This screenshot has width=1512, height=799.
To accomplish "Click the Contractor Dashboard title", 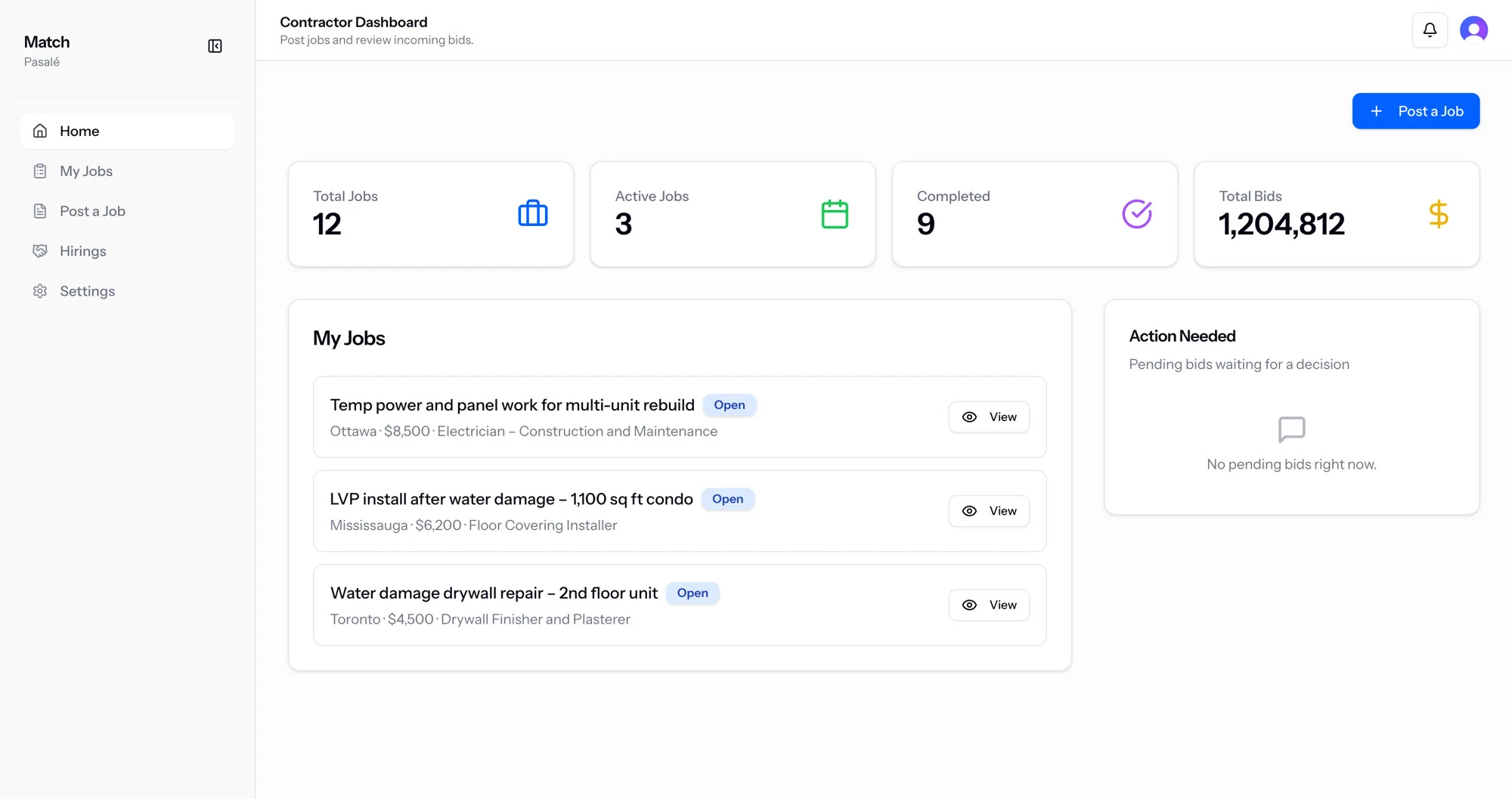I will click(353, 22).
